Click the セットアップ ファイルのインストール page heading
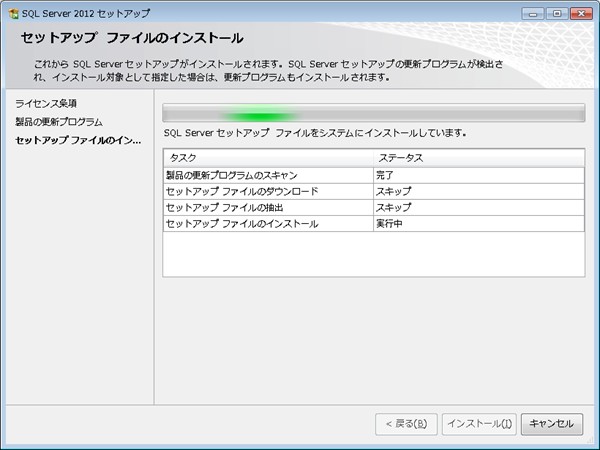Image resolution: width=600 pixels, height=450 pixels. (132, 38)
